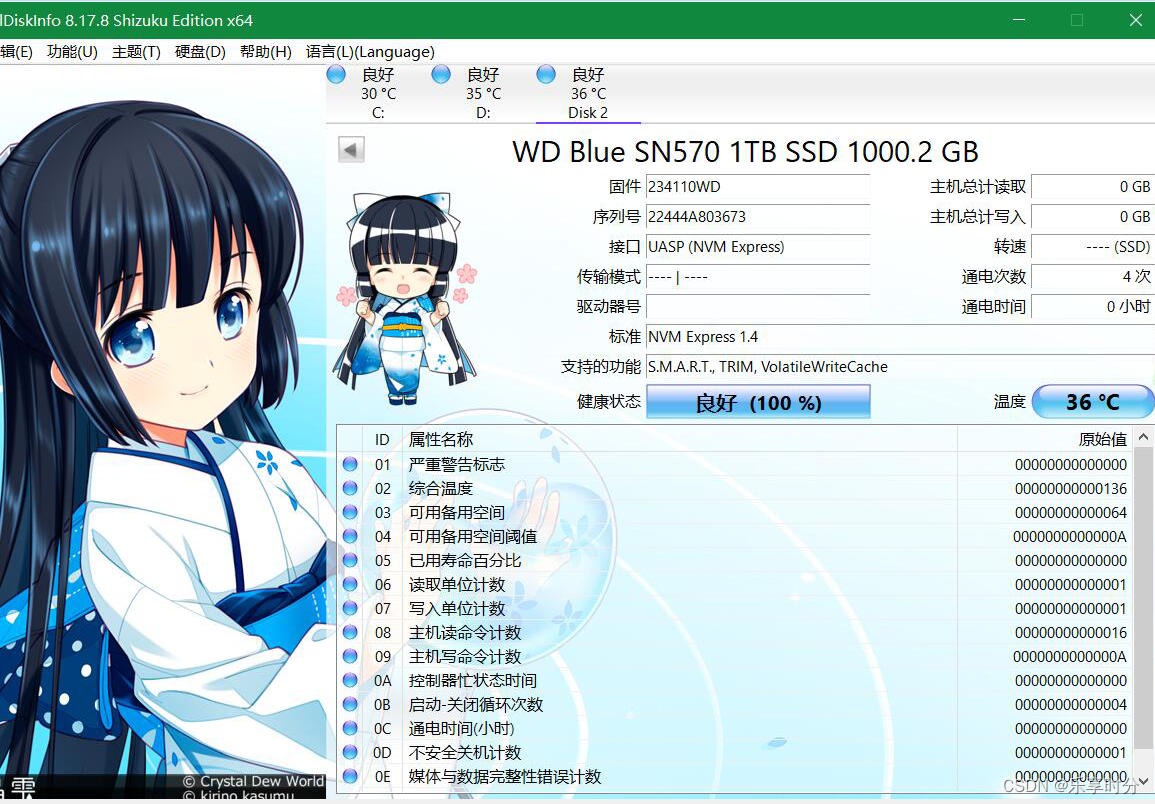This screenshot has height=804, width=1155.
Task: Click the 序列号 input field
Action: click(x=757, y=216)
